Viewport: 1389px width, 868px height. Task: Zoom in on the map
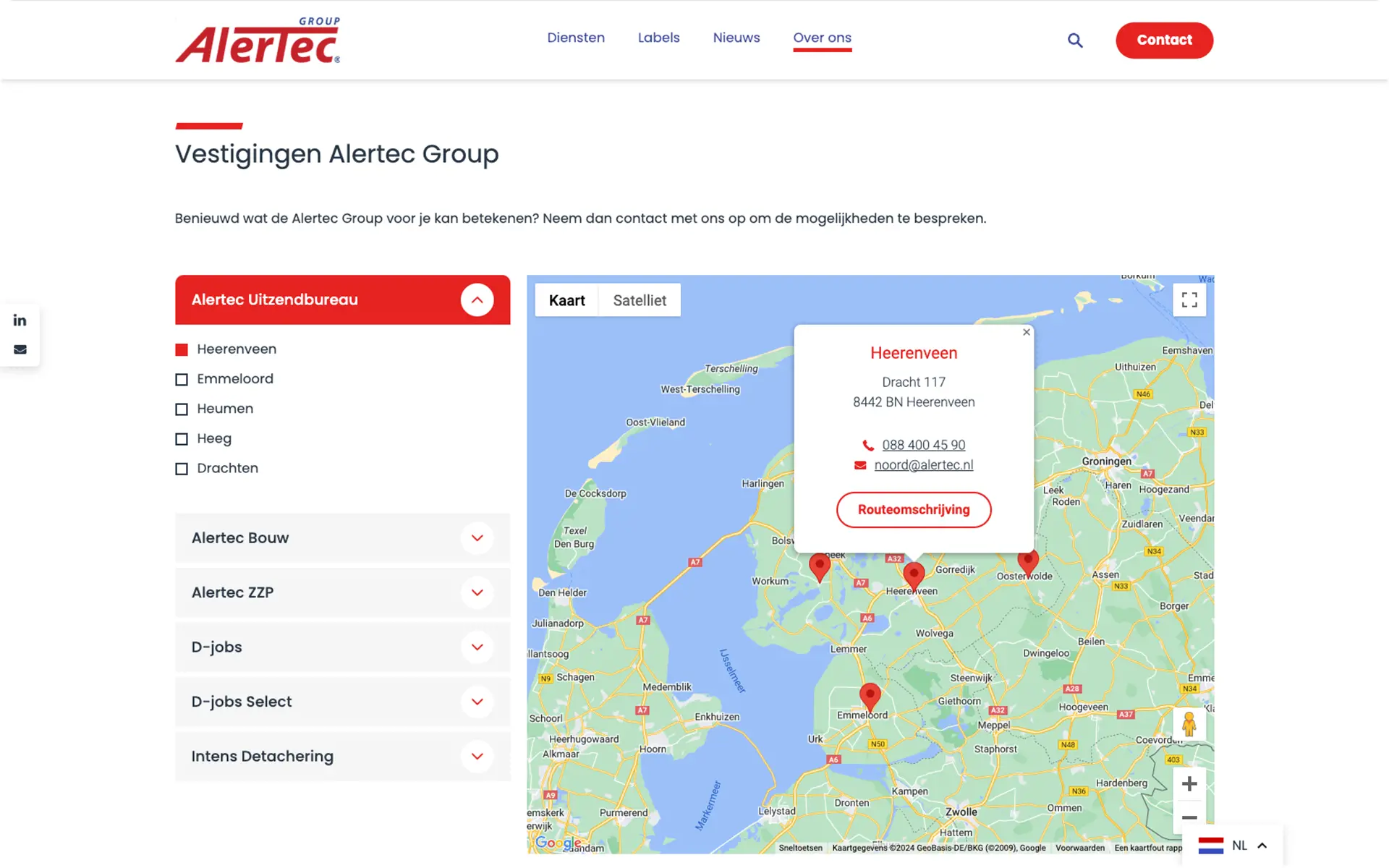click(1189, 783)
